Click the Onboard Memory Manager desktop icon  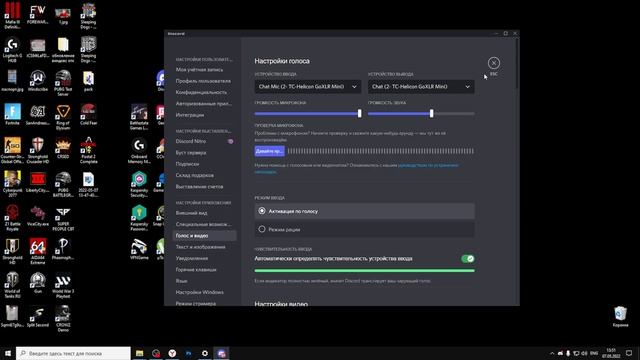coord(139,151)
